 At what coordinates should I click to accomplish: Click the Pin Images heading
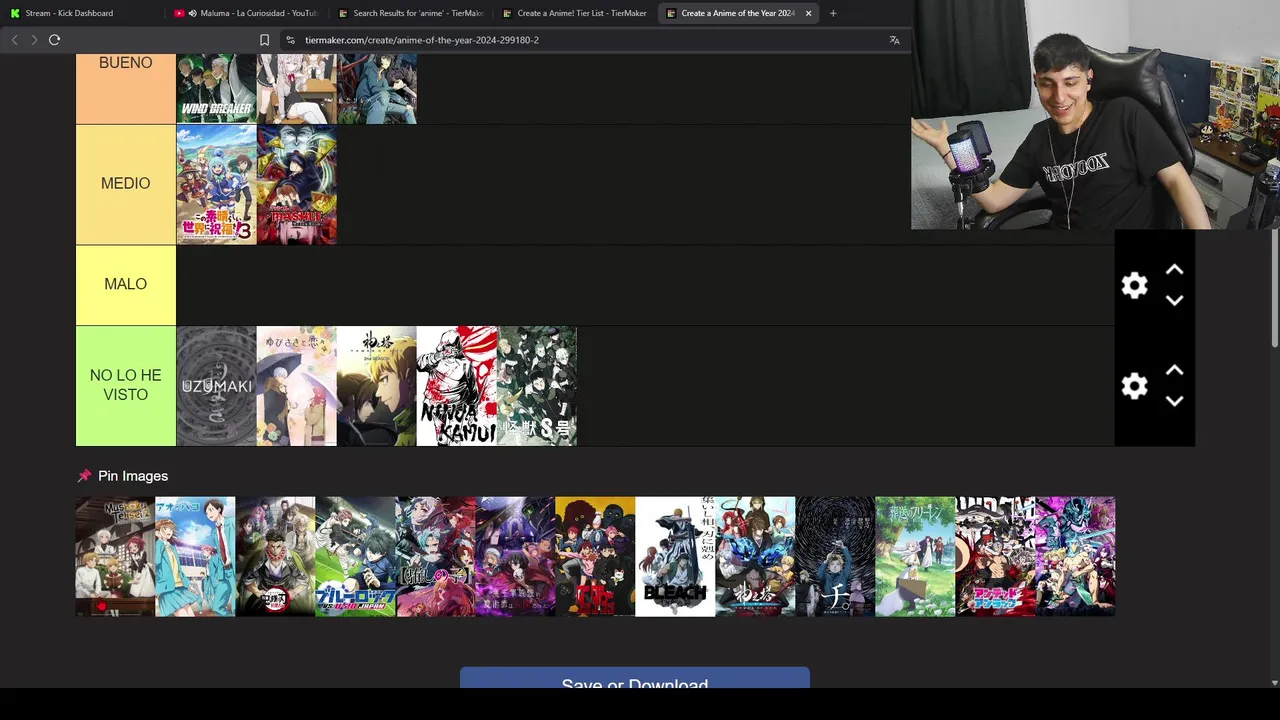pos(133,476)
